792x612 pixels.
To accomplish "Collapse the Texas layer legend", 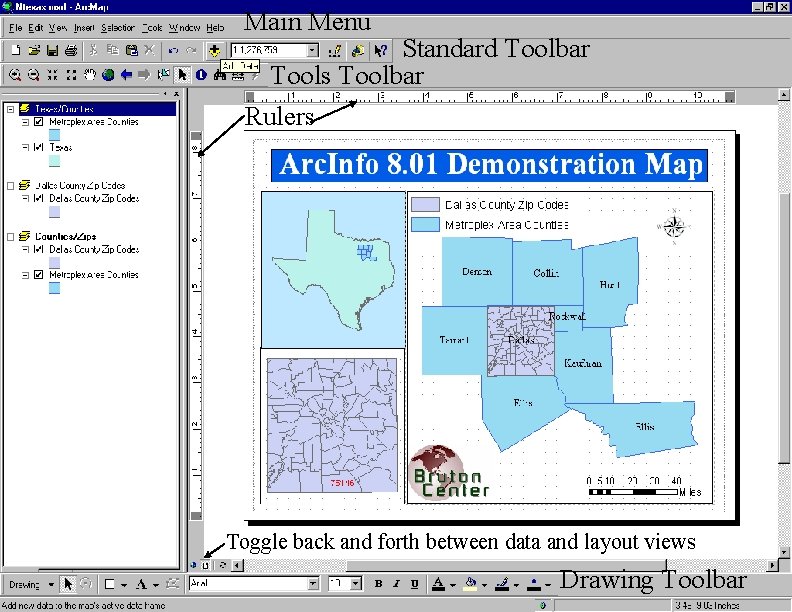I will (x=25, y=147).
